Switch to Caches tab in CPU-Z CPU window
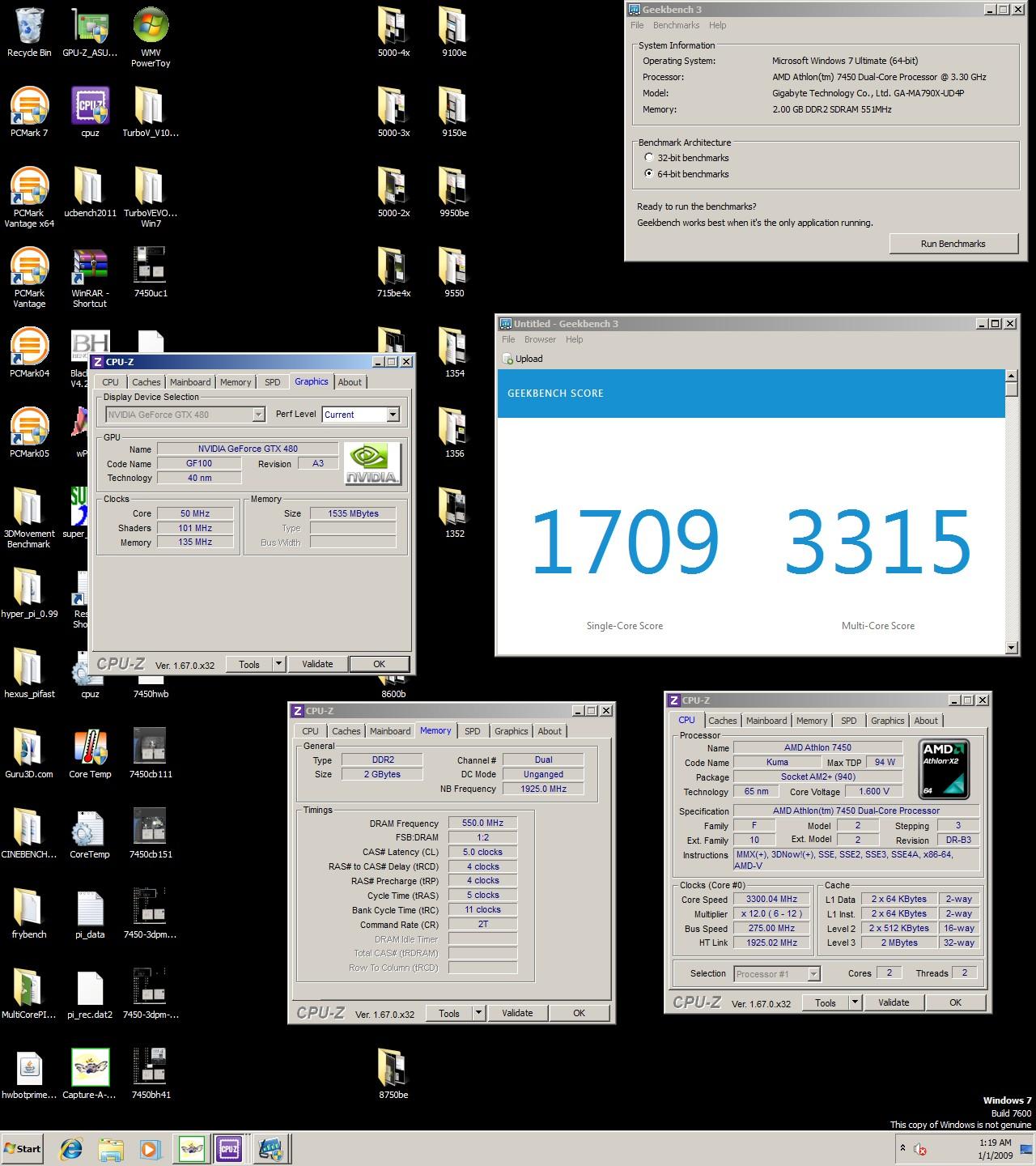1036x1166 pixels. tap(723, 721)
